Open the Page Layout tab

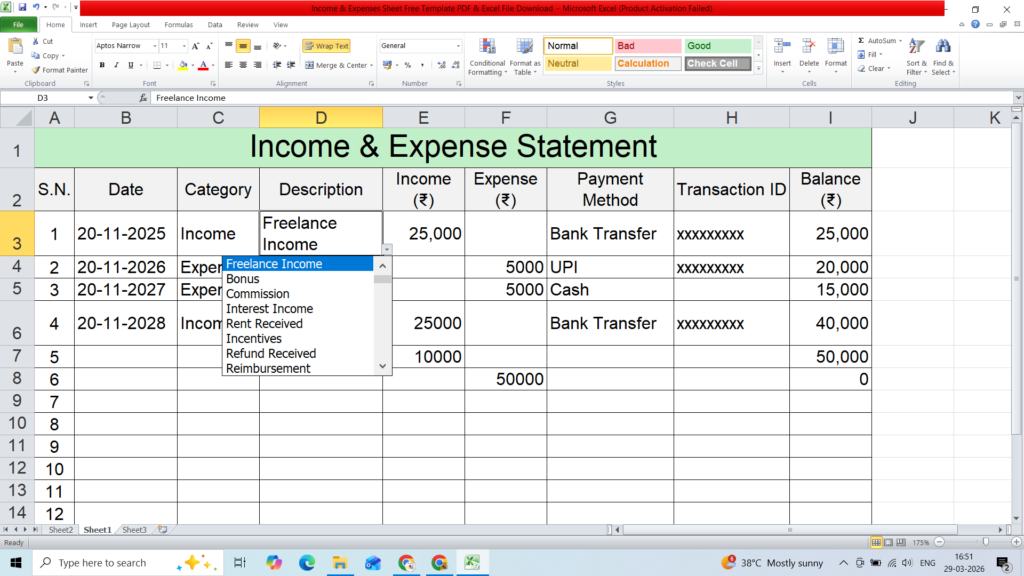[x=131, y=25]
